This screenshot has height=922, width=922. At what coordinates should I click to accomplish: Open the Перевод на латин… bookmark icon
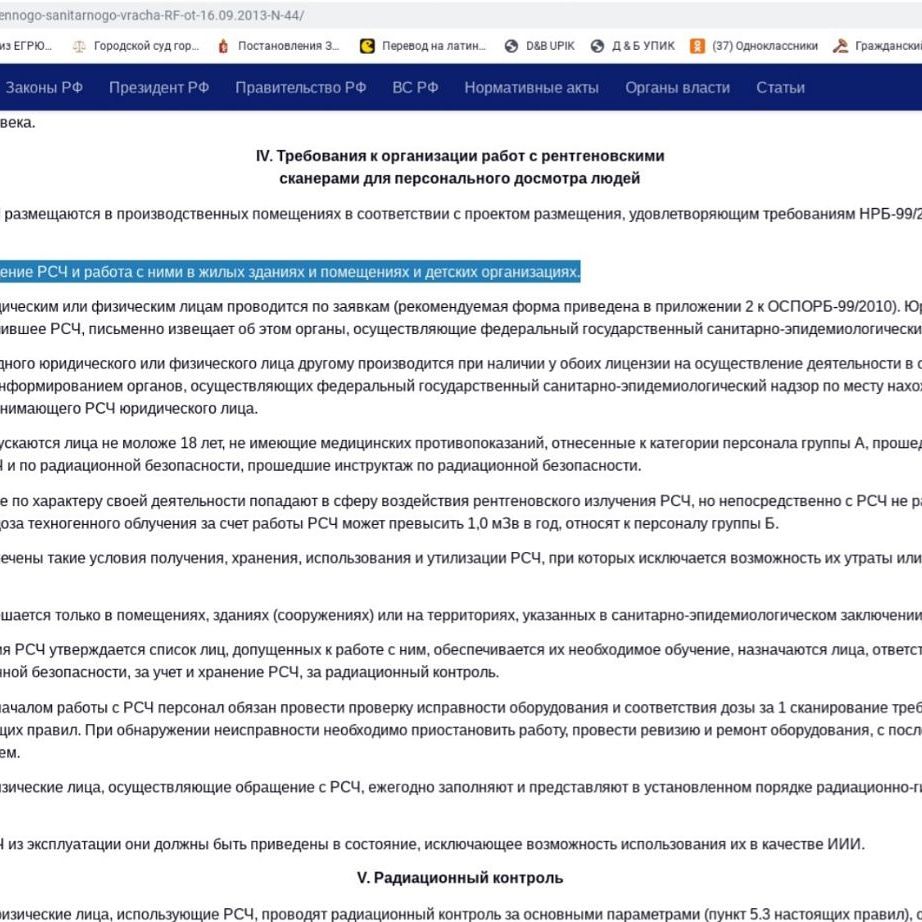[x=368, y=46]
